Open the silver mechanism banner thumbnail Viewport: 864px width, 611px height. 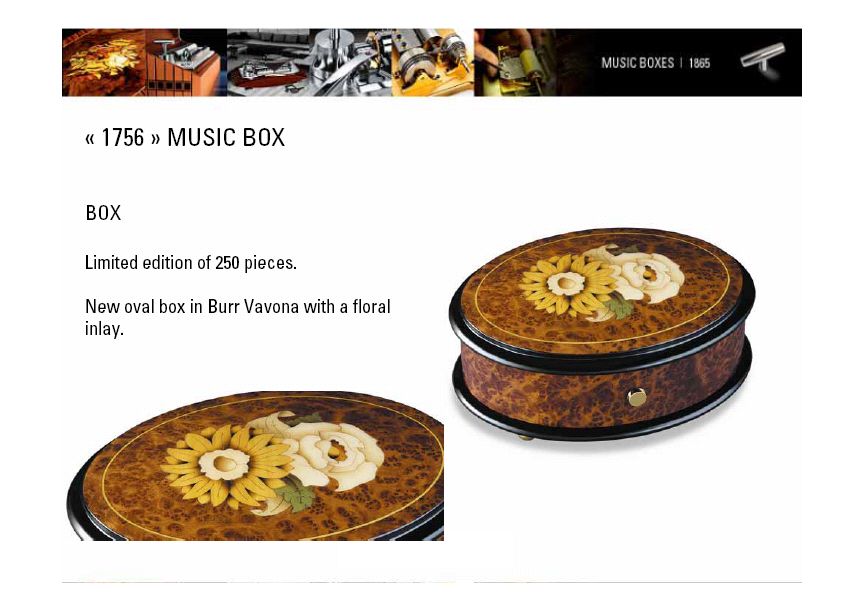pyautogui.click(x=268, y=62)
